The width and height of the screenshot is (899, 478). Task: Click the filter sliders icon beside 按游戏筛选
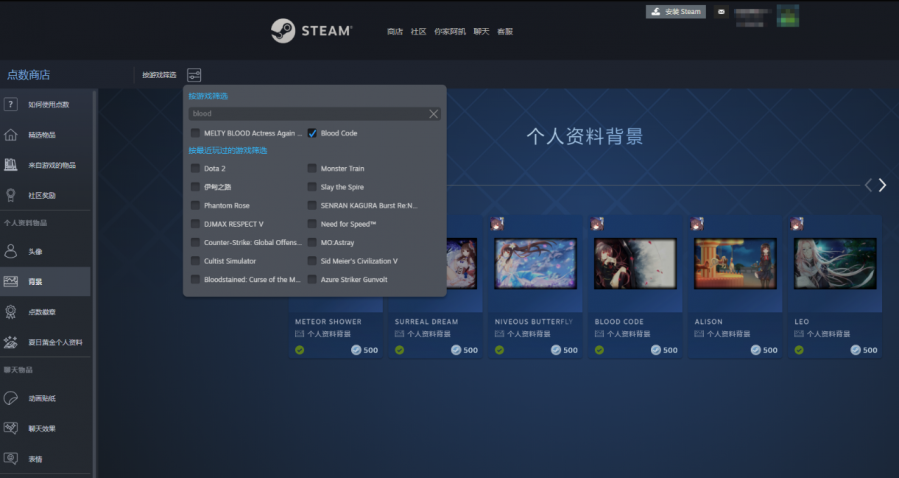pyautogui.click(x=194, y=75)
